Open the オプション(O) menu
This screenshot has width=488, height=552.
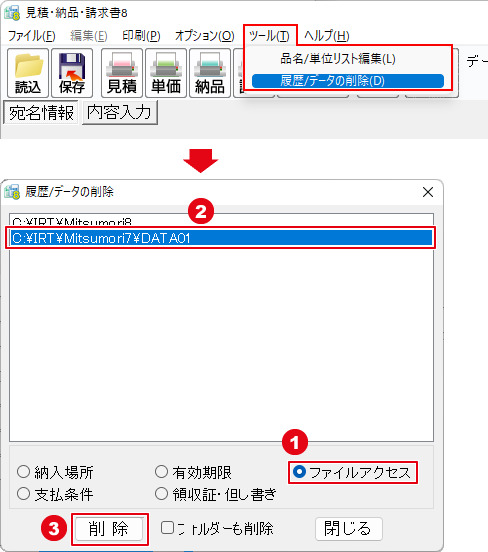[x=205, y=36]
